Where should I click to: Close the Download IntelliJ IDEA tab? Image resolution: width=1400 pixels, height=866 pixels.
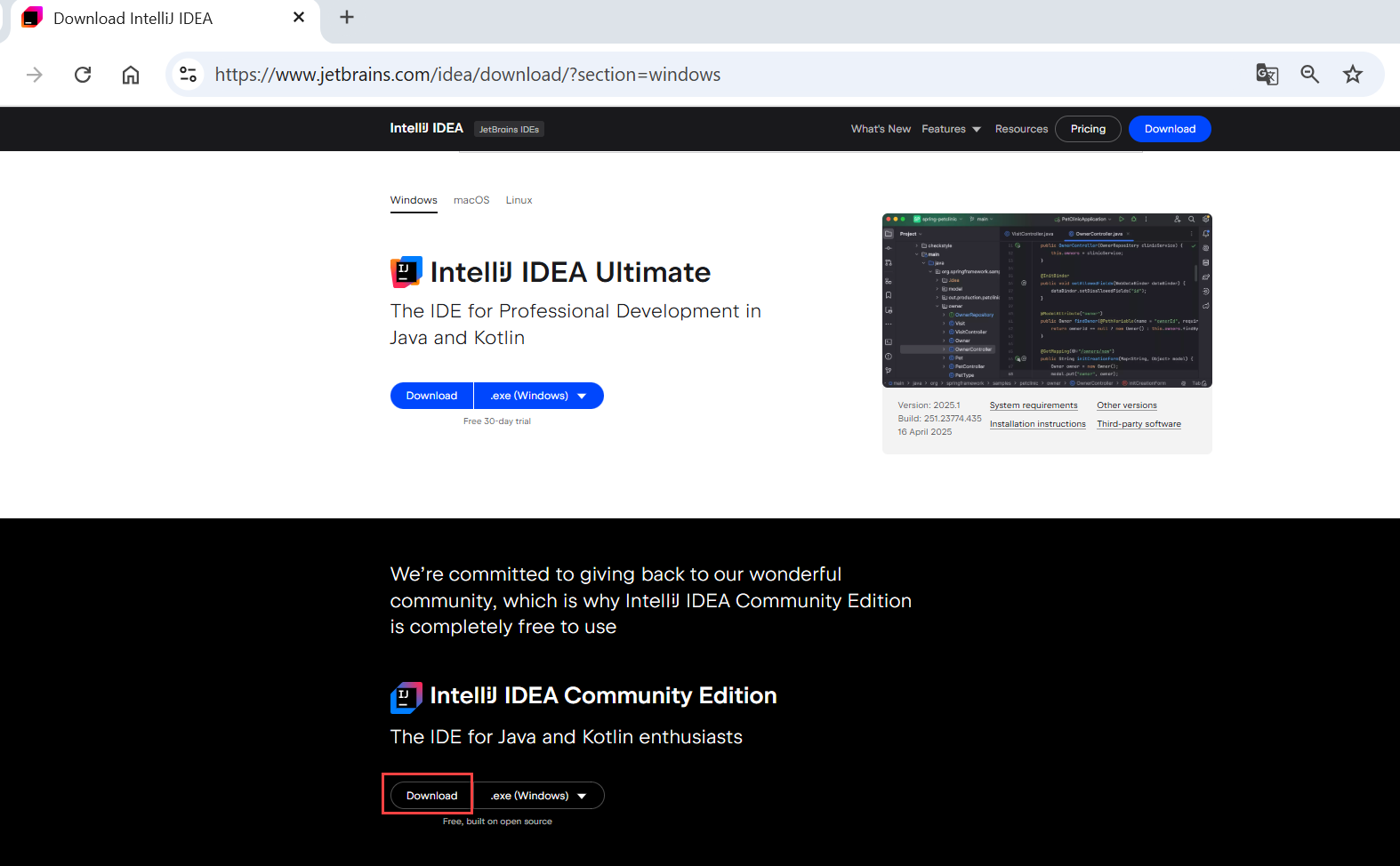[x=299, y=17]
